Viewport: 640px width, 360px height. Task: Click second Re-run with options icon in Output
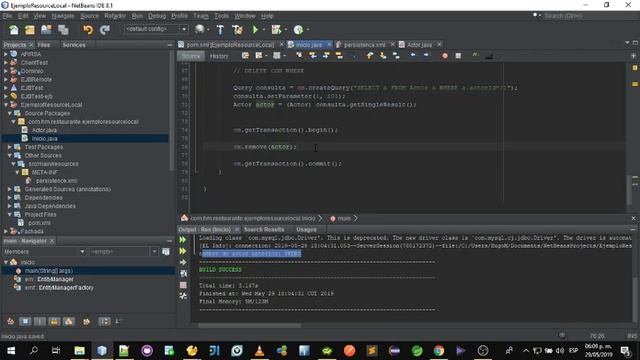click(x=183, y=251)
